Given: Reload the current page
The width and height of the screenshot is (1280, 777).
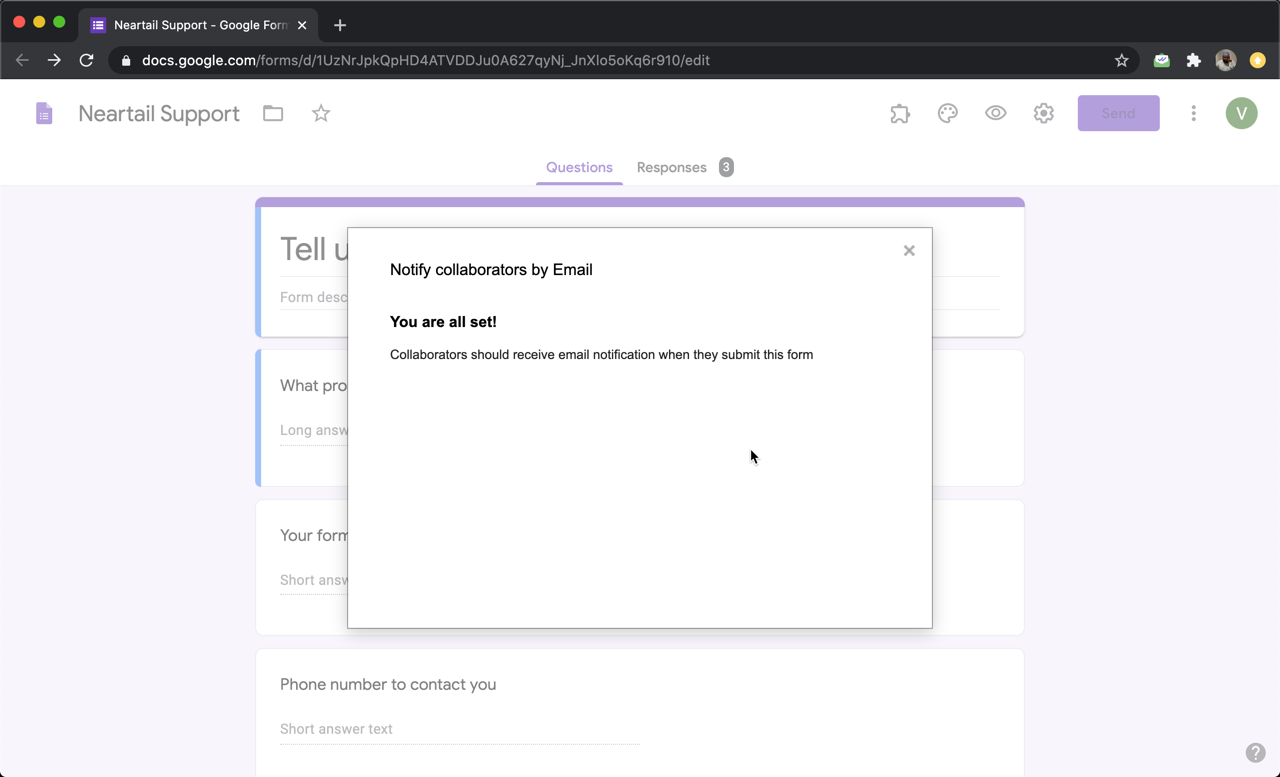Looking at the screenshot, I should [86, 60].
